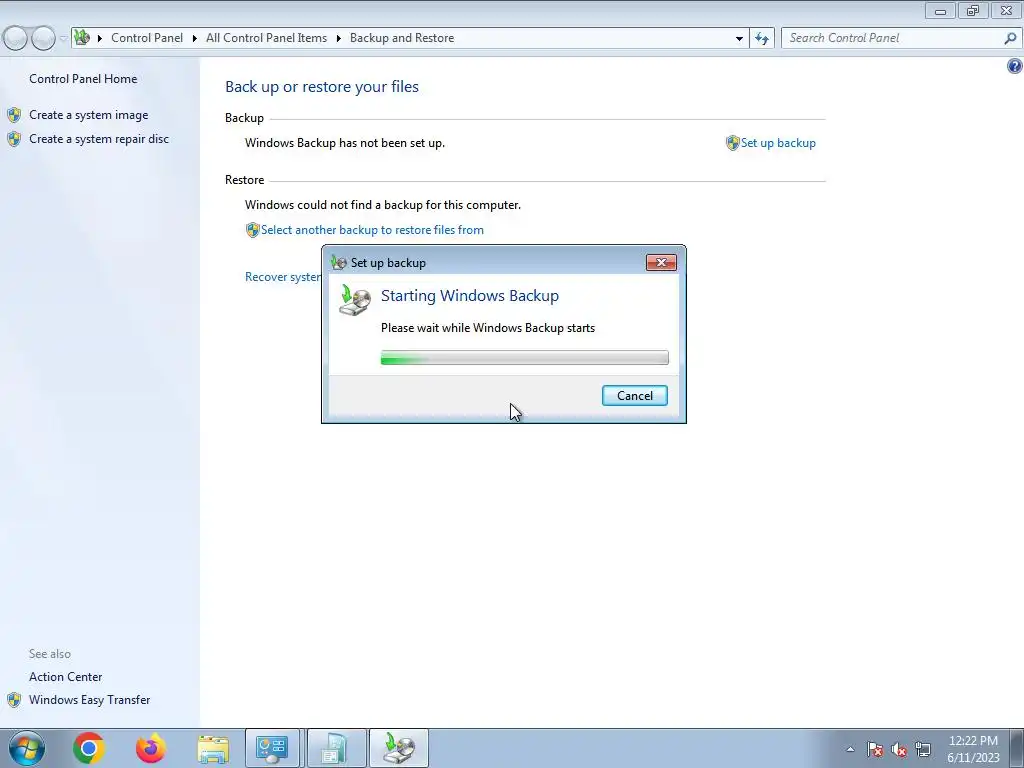Click the search magnifier icon

coord(1010,39)
